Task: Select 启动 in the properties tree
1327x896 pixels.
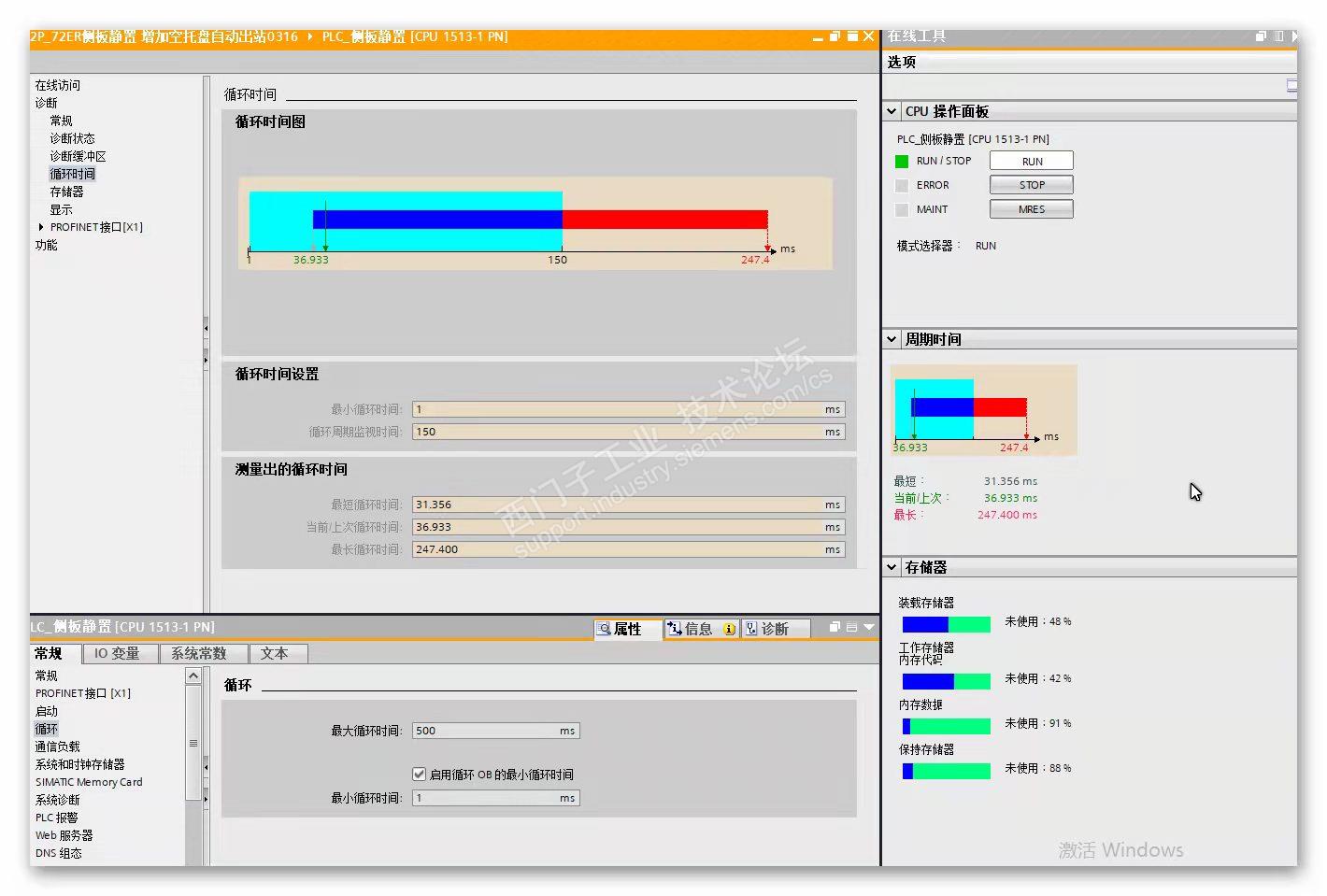Action: (47, 711)
